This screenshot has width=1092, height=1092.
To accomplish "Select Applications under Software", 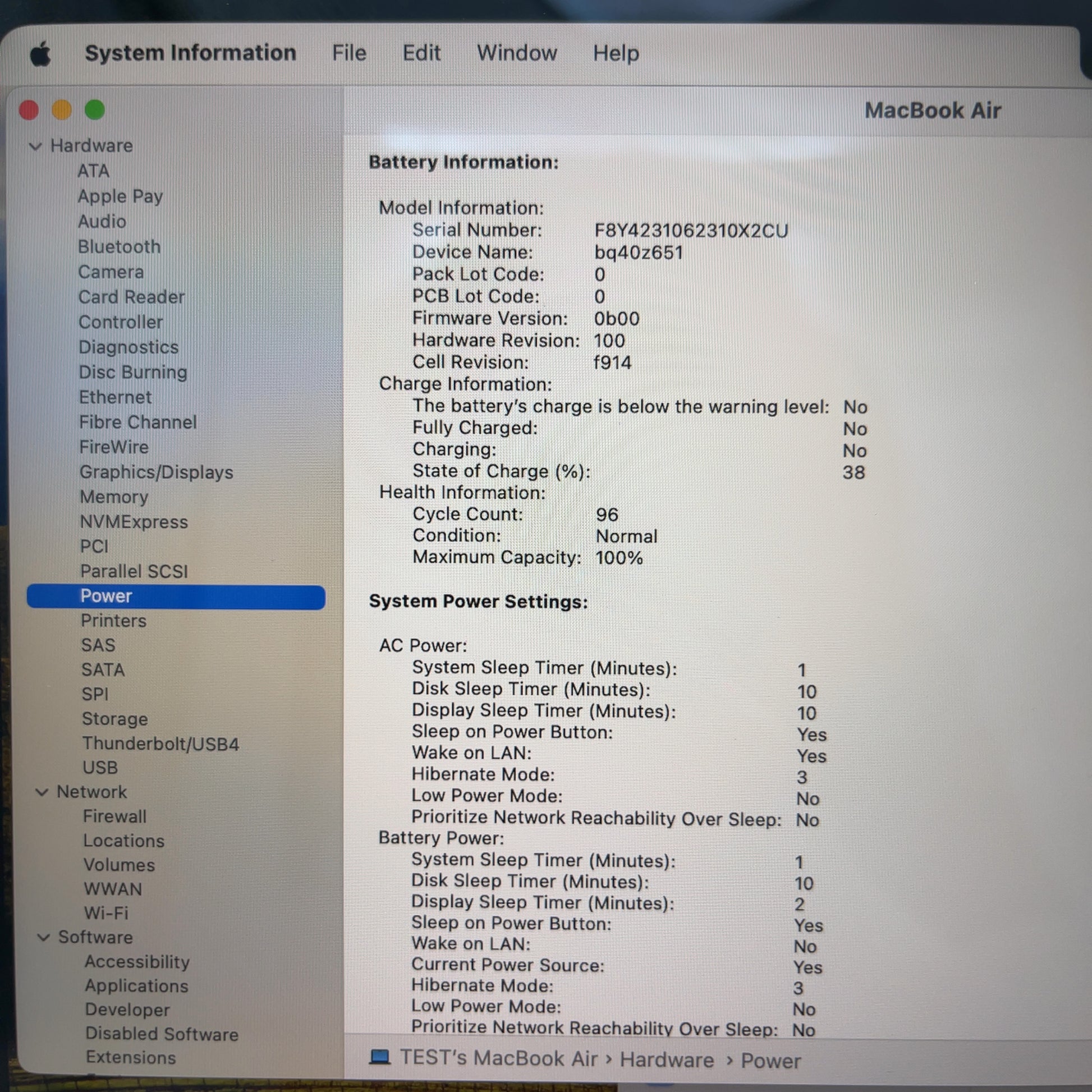I will tap(136, 987).
